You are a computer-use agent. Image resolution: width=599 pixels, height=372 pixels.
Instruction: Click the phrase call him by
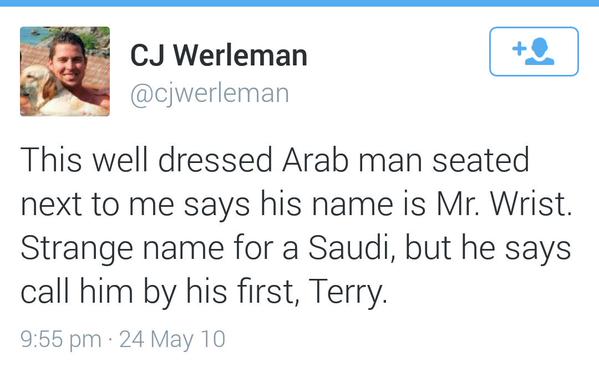[x=98, y=292]
